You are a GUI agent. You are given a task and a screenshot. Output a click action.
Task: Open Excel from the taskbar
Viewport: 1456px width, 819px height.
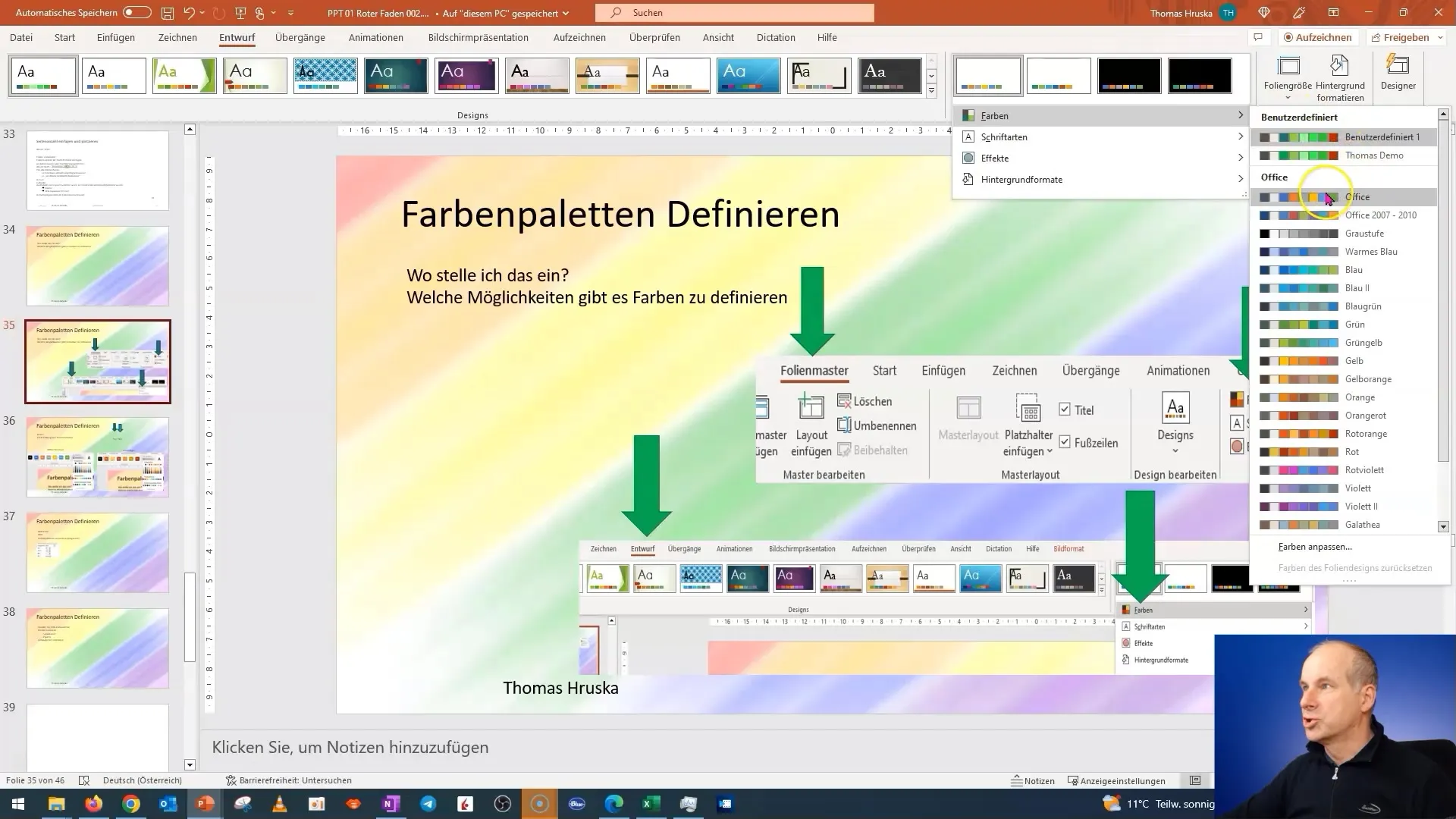click(x=651, y=804)
